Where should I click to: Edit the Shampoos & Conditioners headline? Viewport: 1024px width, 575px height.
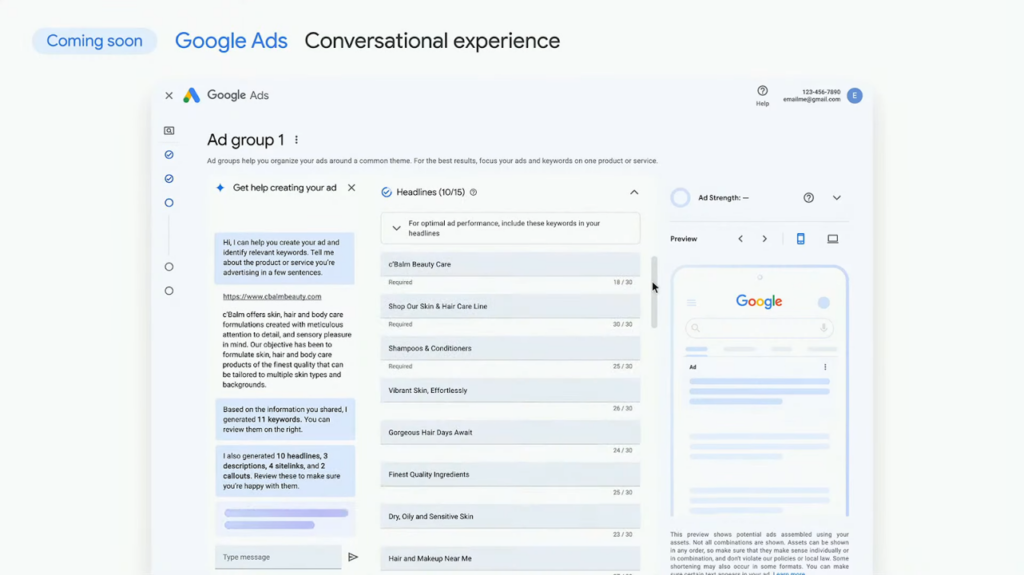pyautogui.click(x=510, y=348)
